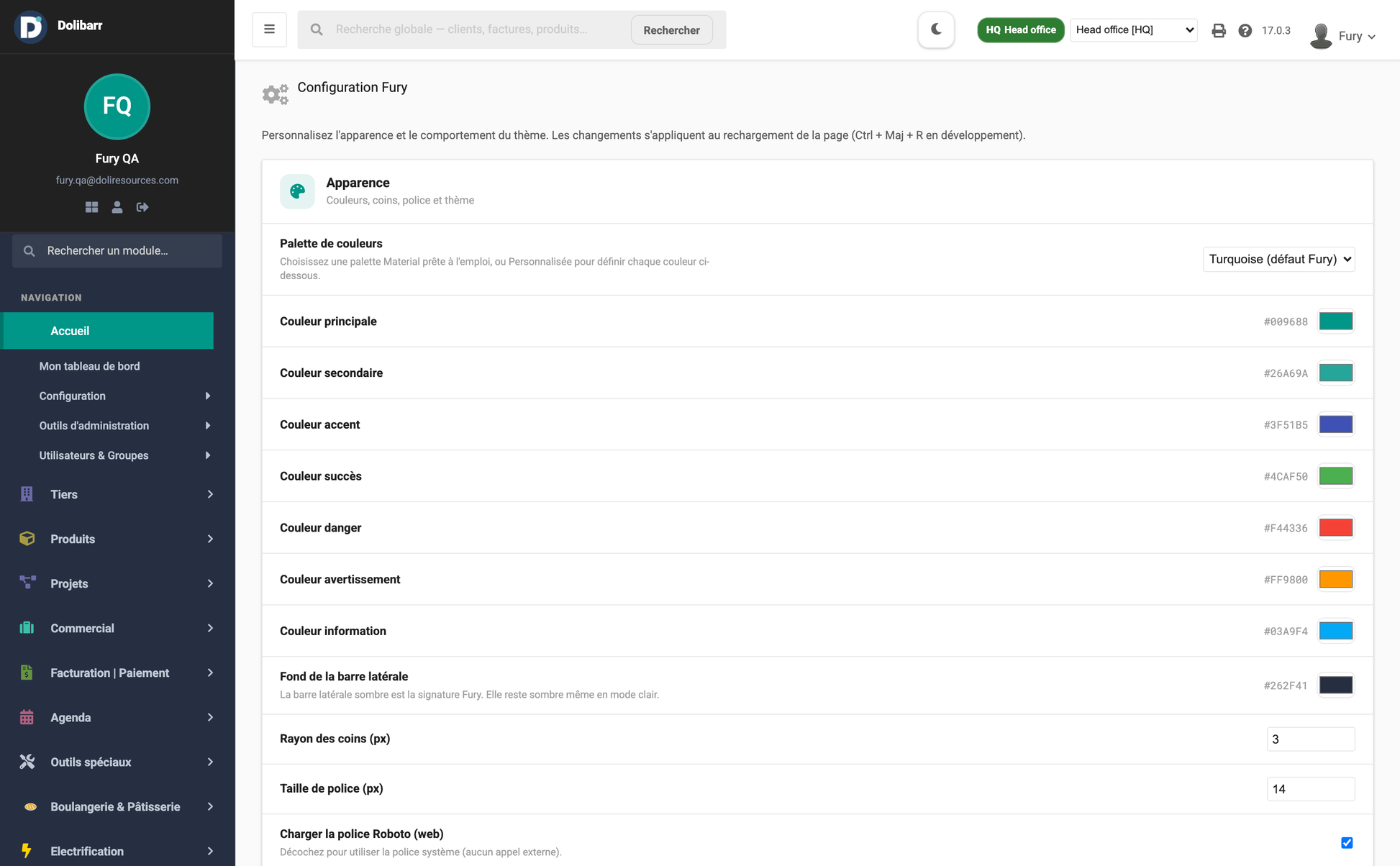Open the dashboard grid icon under profile
Screen dimensions: 1400x866
tap(91, 207)
